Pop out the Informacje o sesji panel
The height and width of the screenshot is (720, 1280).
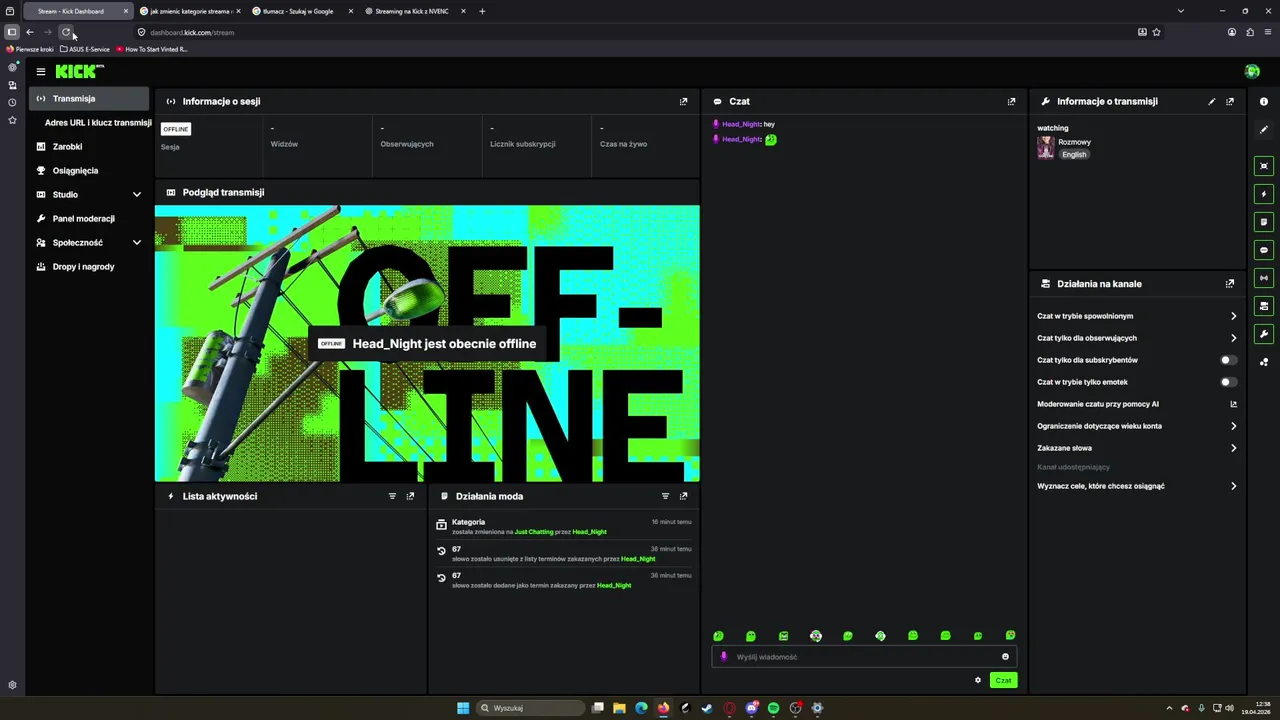click(x=683, y=102)
